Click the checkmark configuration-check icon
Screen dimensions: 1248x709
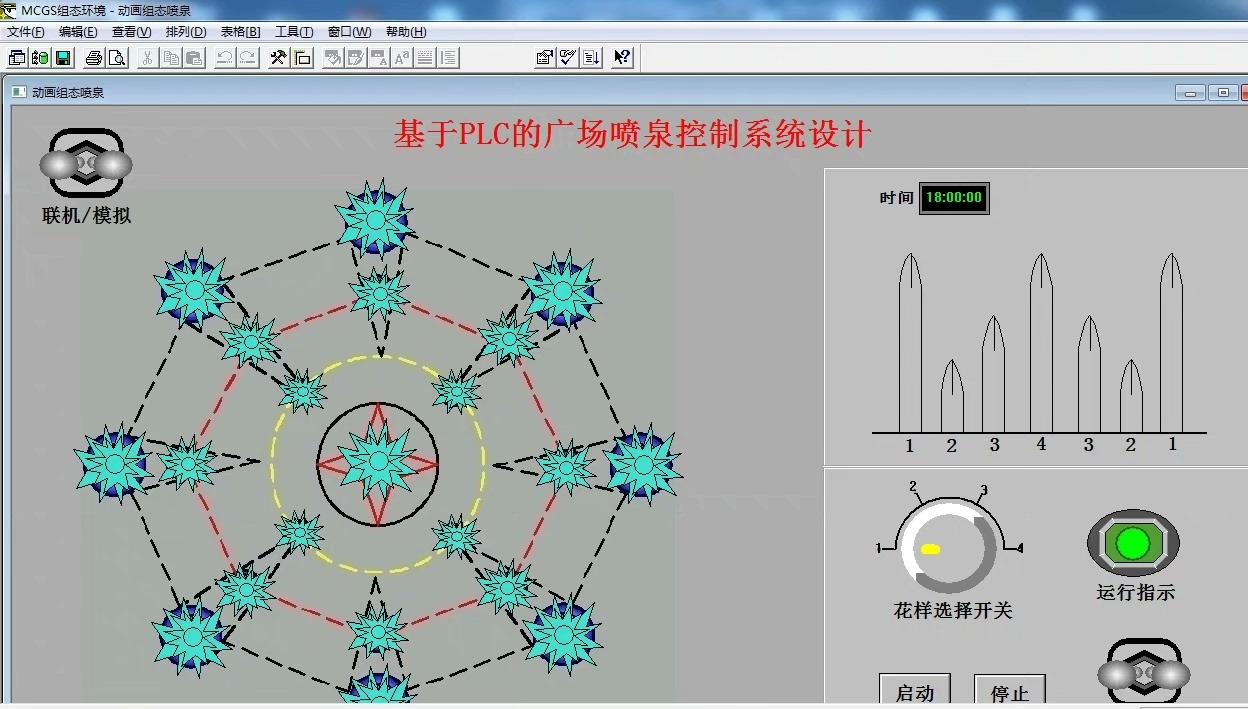(568, 57)
